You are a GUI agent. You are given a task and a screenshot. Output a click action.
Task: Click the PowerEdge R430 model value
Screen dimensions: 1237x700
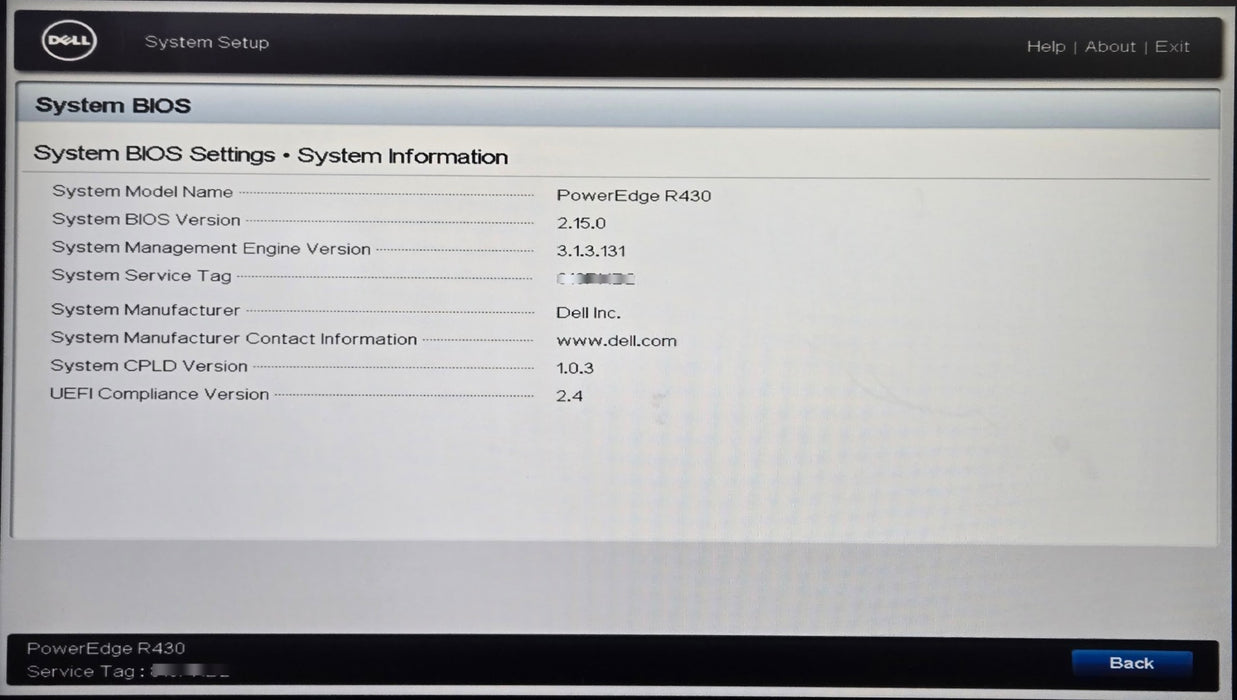pyautogui.click(x=634, y=196)
